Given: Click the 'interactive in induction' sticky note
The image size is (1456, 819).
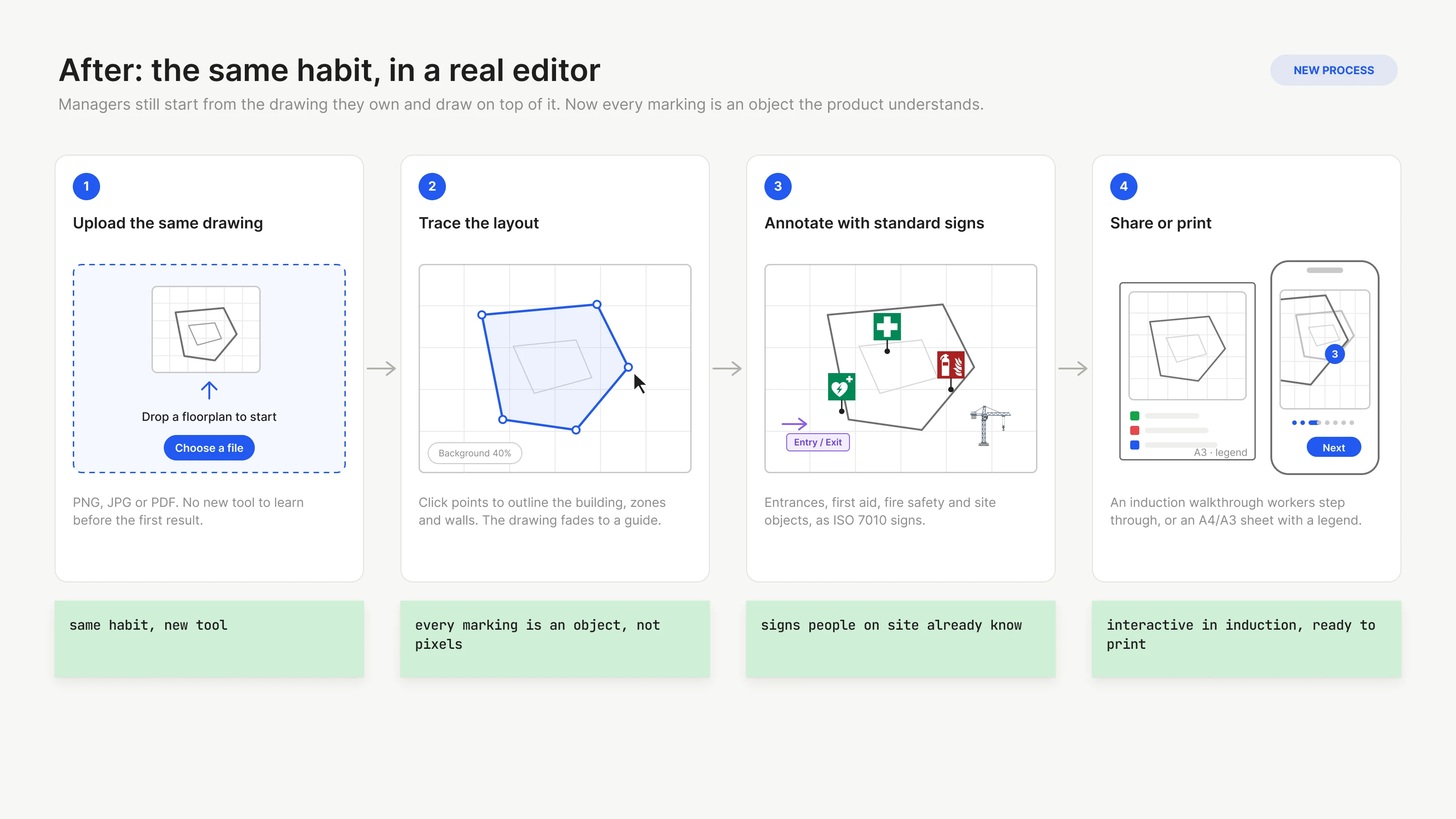Looking at the screenshot, I should [x=1246, y=639].
